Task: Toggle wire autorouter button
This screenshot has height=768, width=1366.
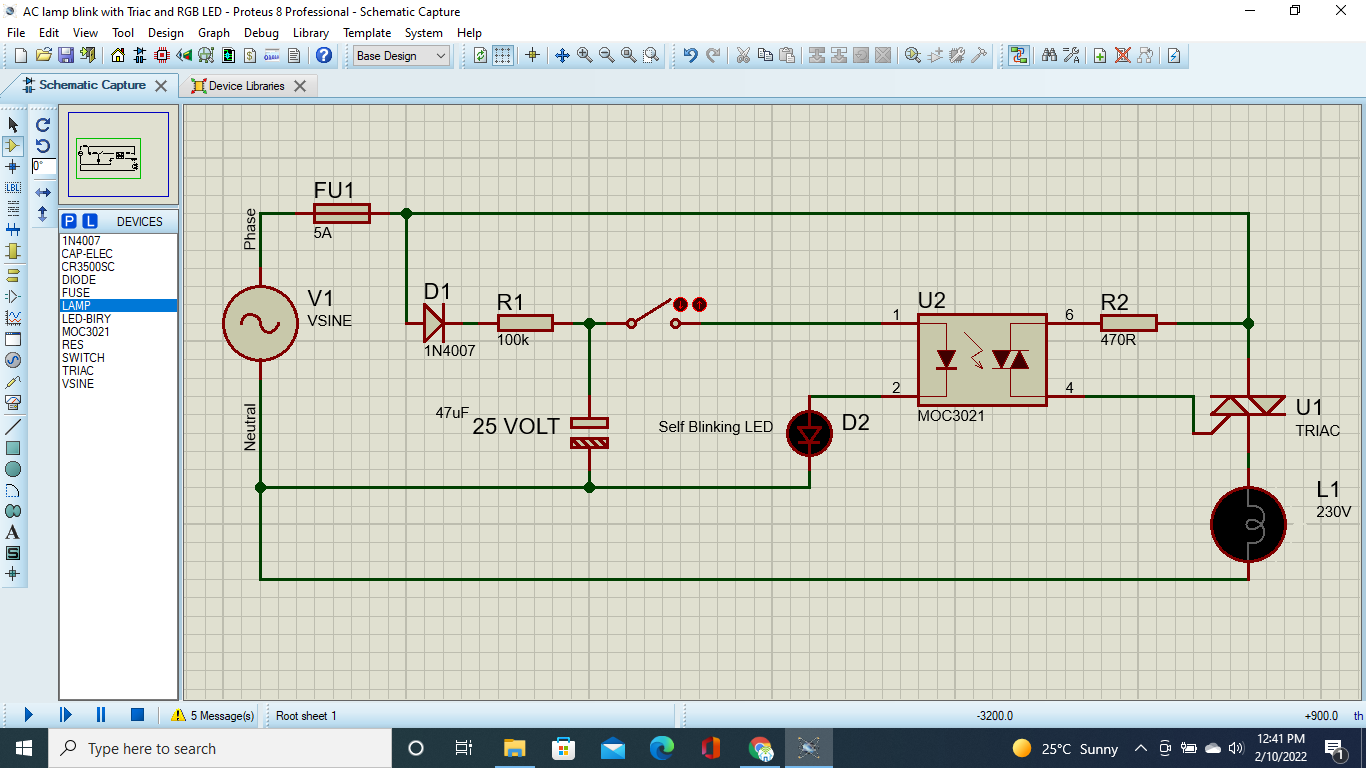Action: click(1018, 55)
